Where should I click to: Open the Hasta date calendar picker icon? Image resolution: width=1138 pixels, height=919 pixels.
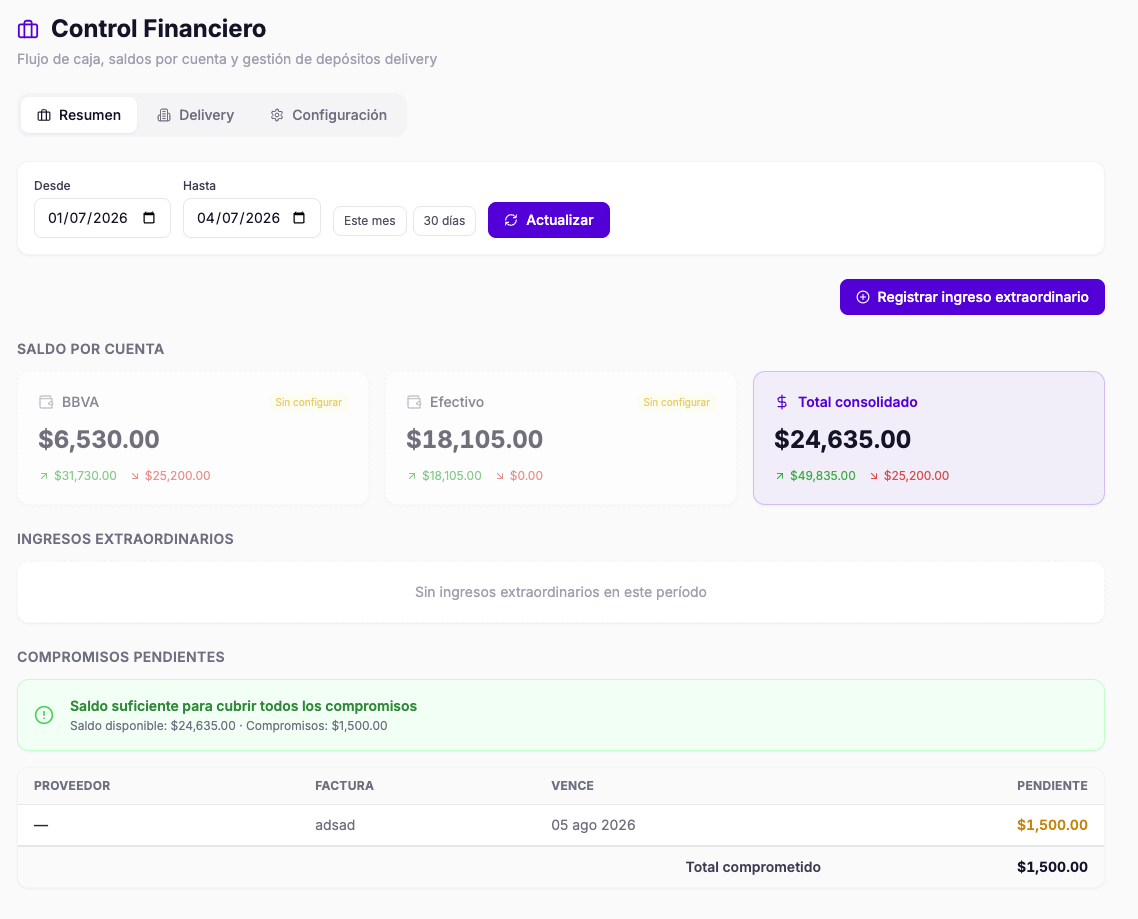click(299, 218)
